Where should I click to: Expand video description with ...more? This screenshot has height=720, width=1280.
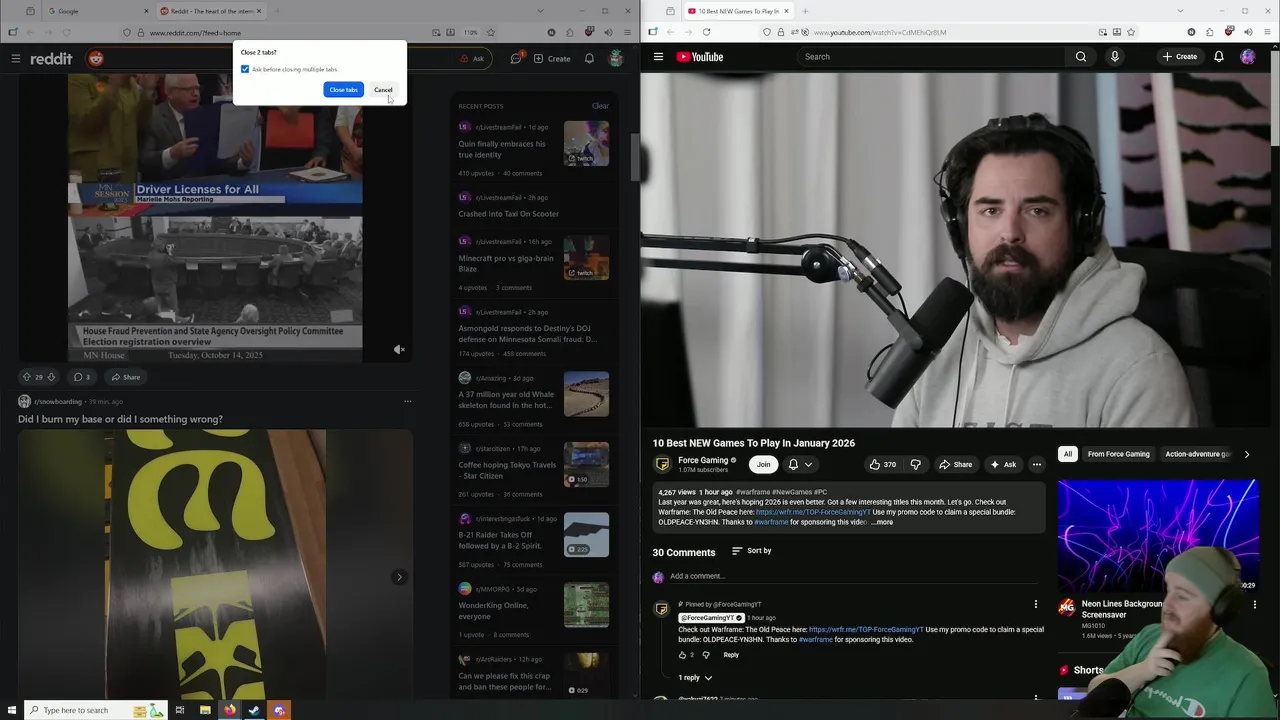click(x=882, y=522)
